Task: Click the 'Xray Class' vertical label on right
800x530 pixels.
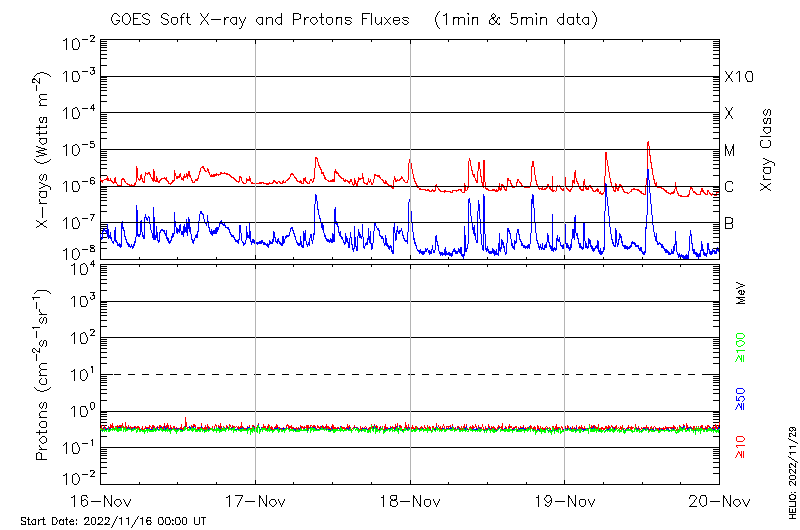Action: point(767,150)
